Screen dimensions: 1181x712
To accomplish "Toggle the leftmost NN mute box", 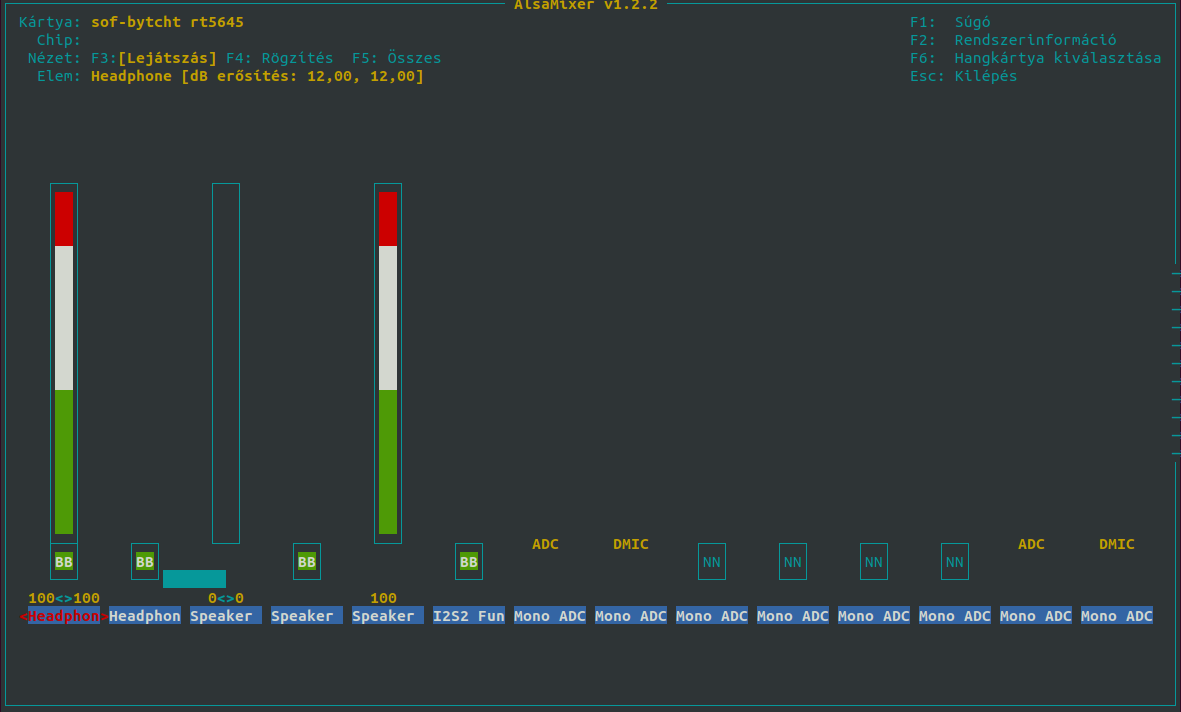I will [712, 561].
